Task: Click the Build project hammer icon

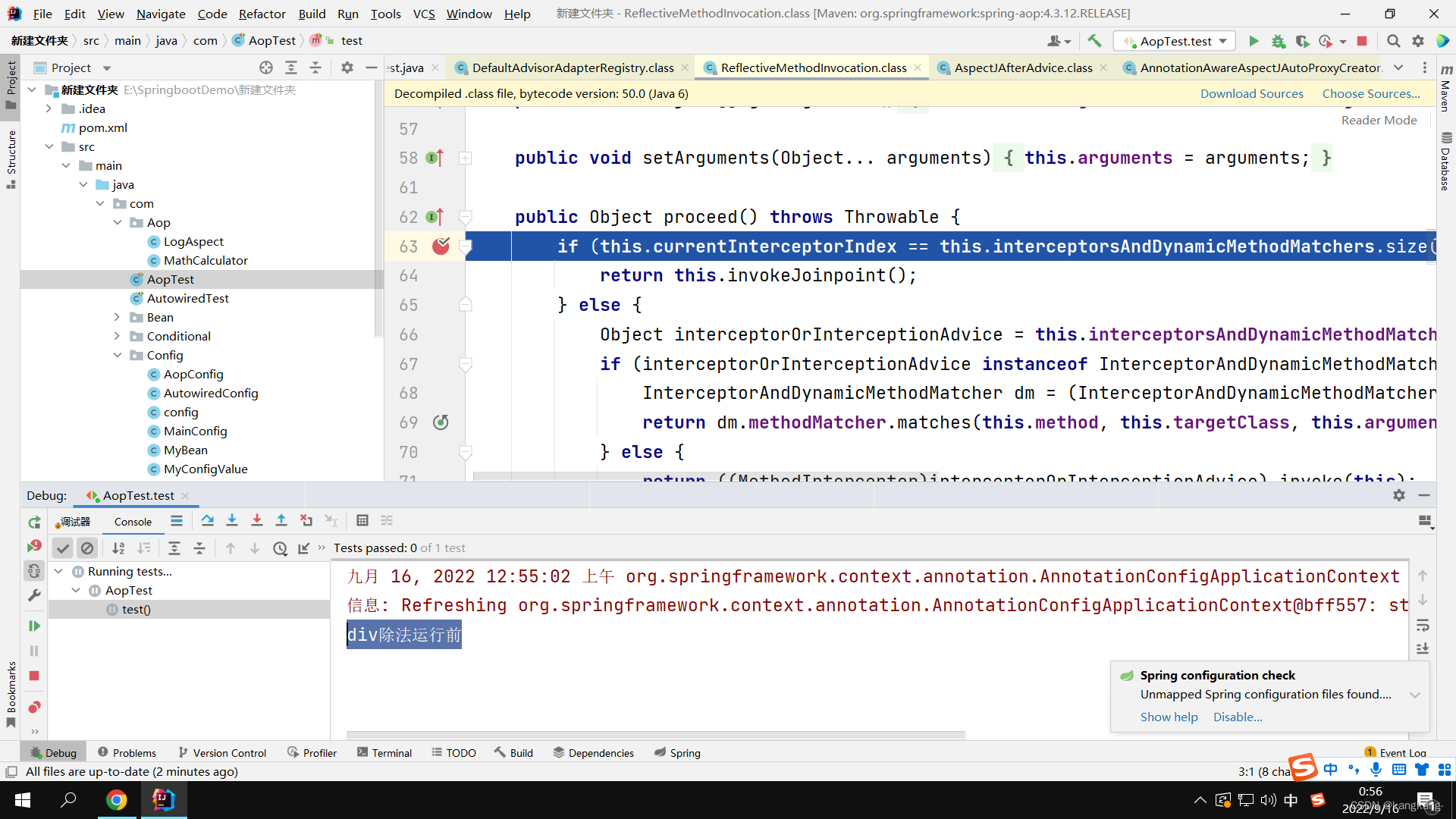Action: click(1094, 41)
